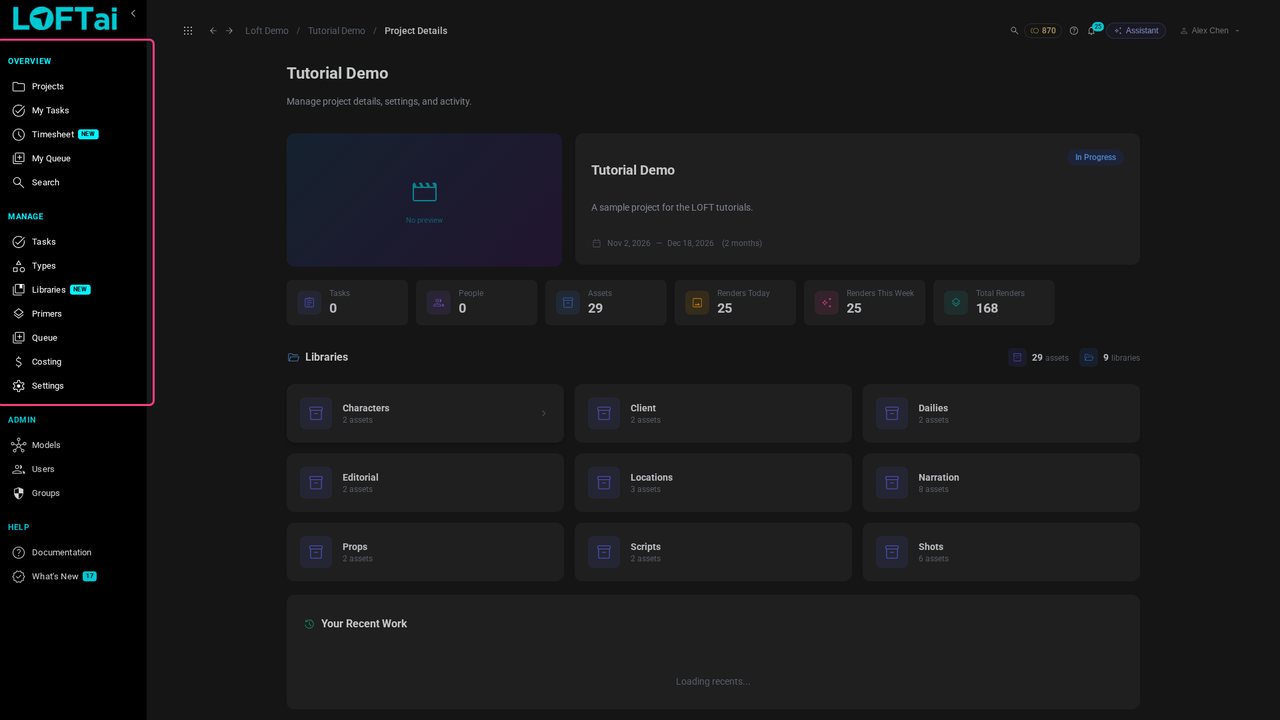
Task: Click the project date range calendar icon
Action: click(x=597, y=243)
